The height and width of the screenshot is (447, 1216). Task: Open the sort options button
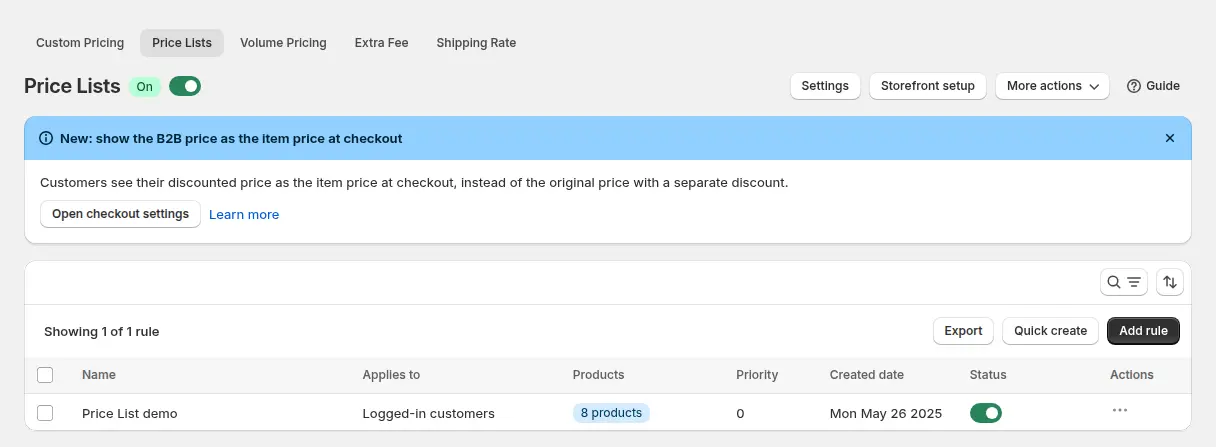[1170, 282]
